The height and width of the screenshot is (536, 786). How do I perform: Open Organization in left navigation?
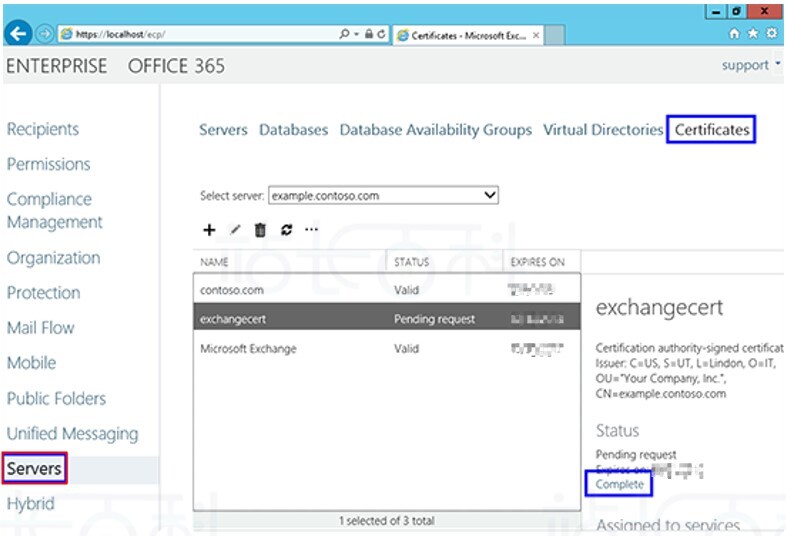click(54, 258)
